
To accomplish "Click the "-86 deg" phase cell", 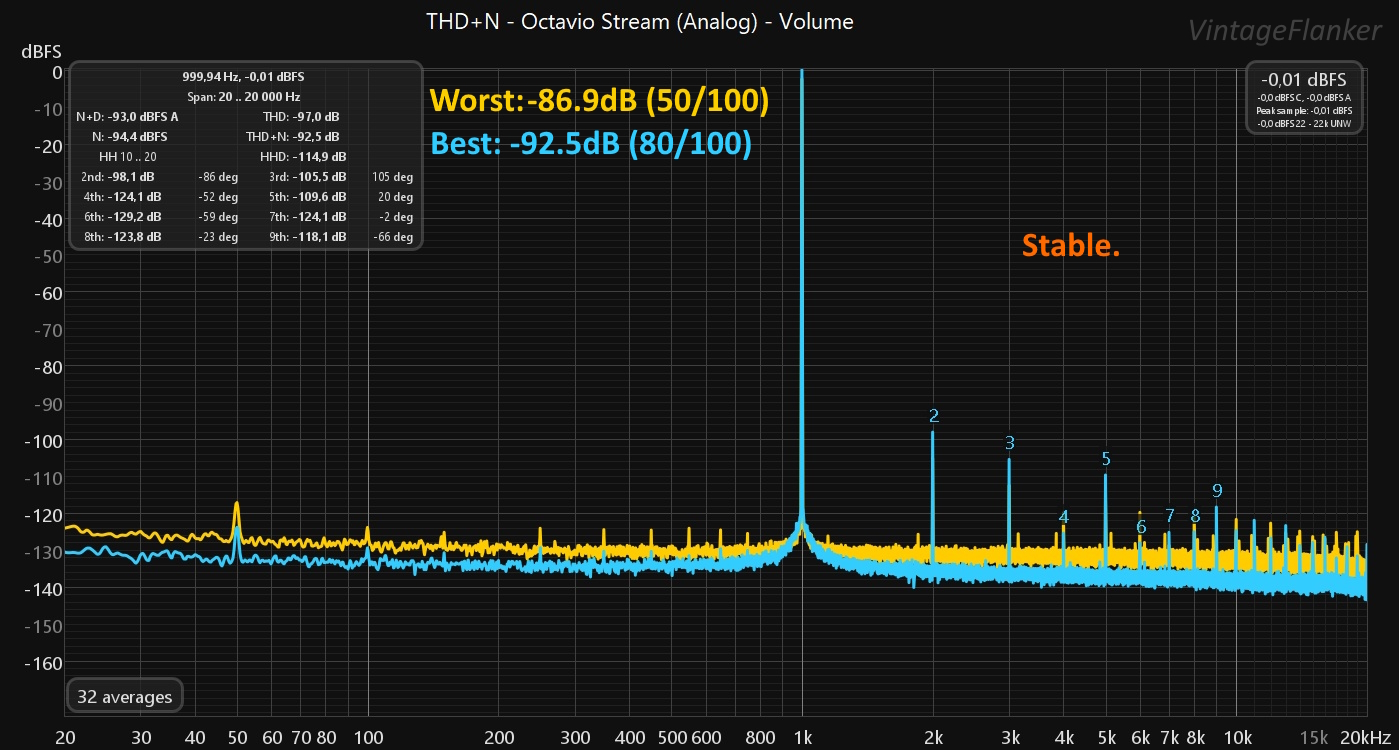I will pyautogui.click(x=219, y=177).
